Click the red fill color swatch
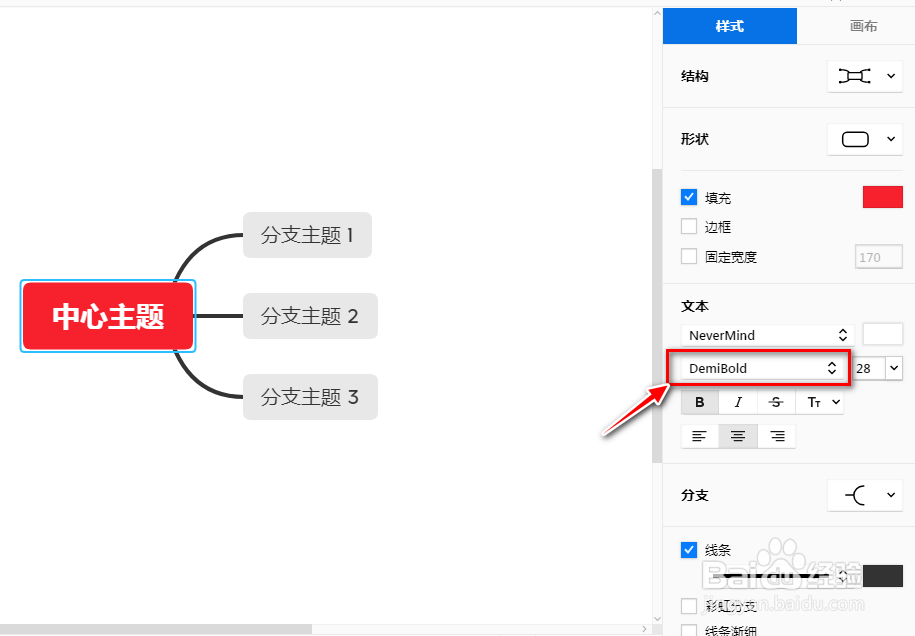 884,196
